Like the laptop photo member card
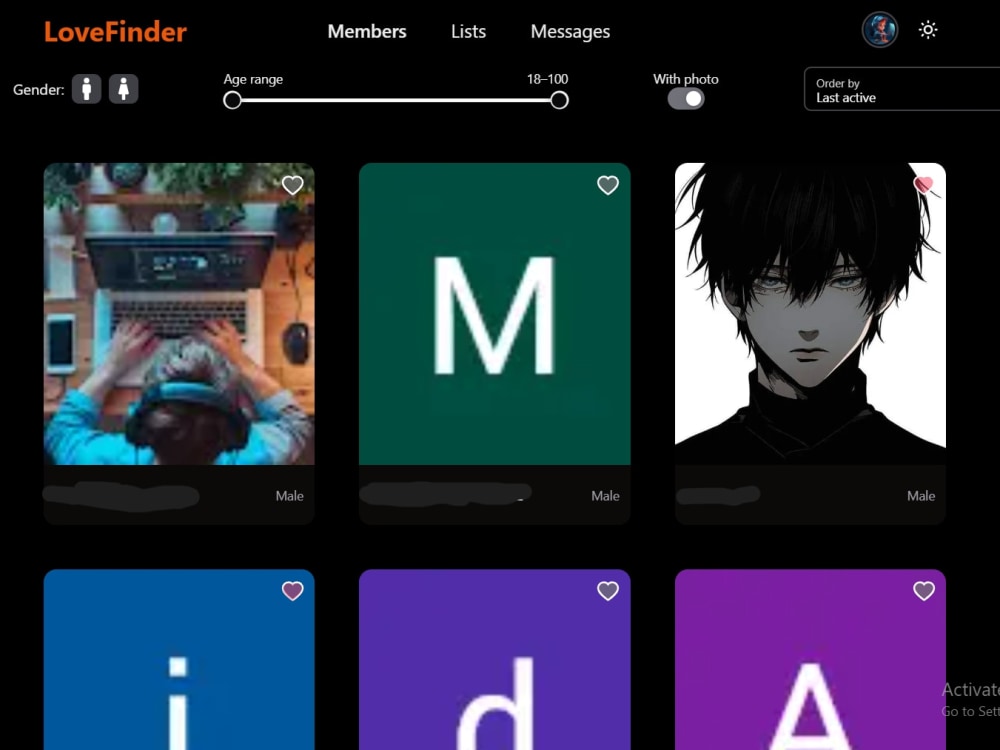 point(293,185)
